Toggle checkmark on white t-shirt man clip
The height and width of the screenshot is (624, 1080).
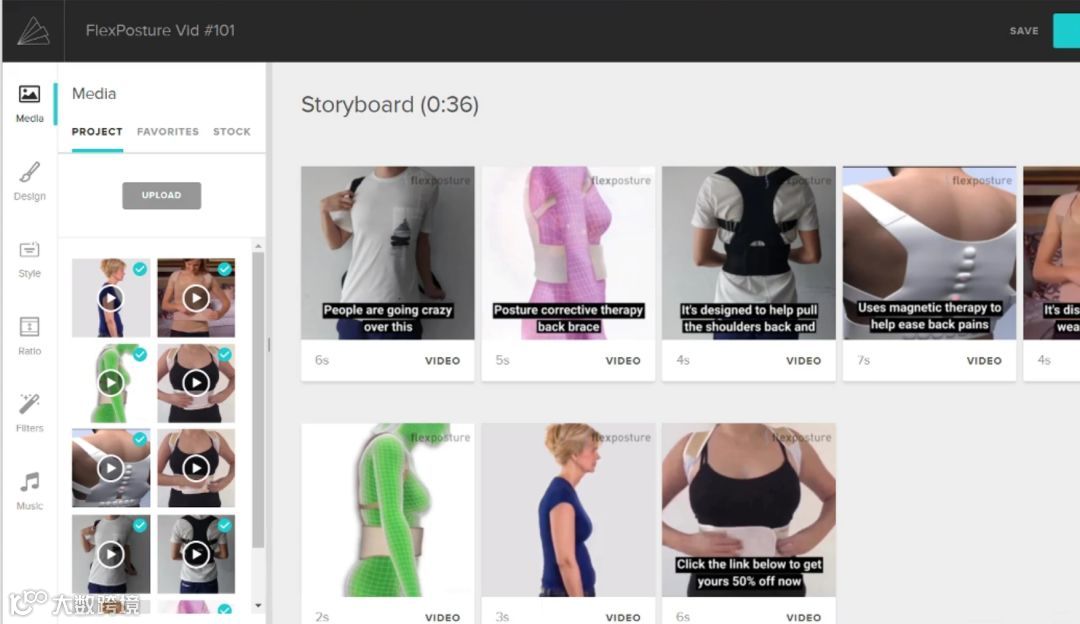[140, 525]
